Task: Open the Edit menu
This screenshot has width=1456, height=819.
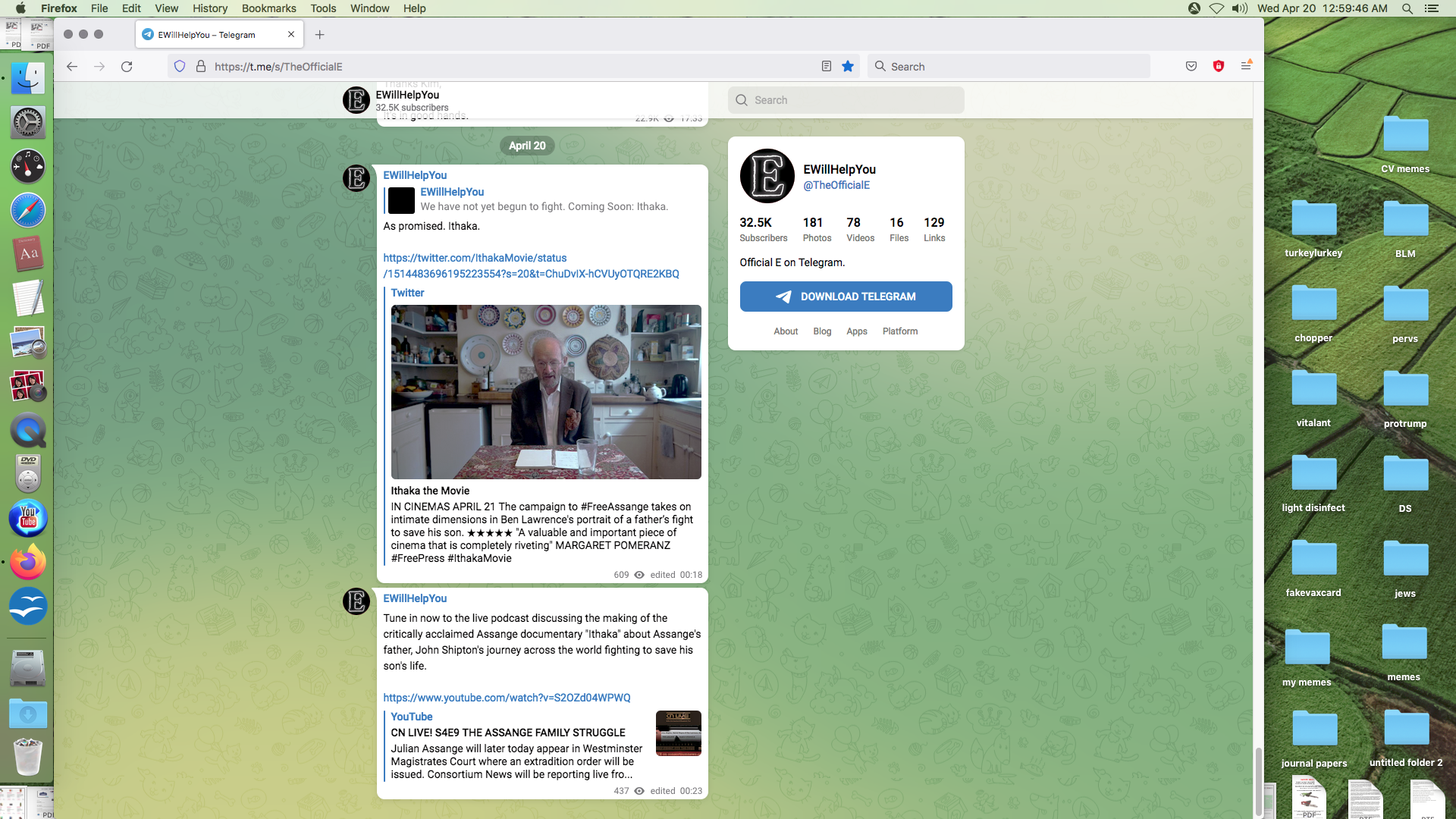Action: point(131,8)
